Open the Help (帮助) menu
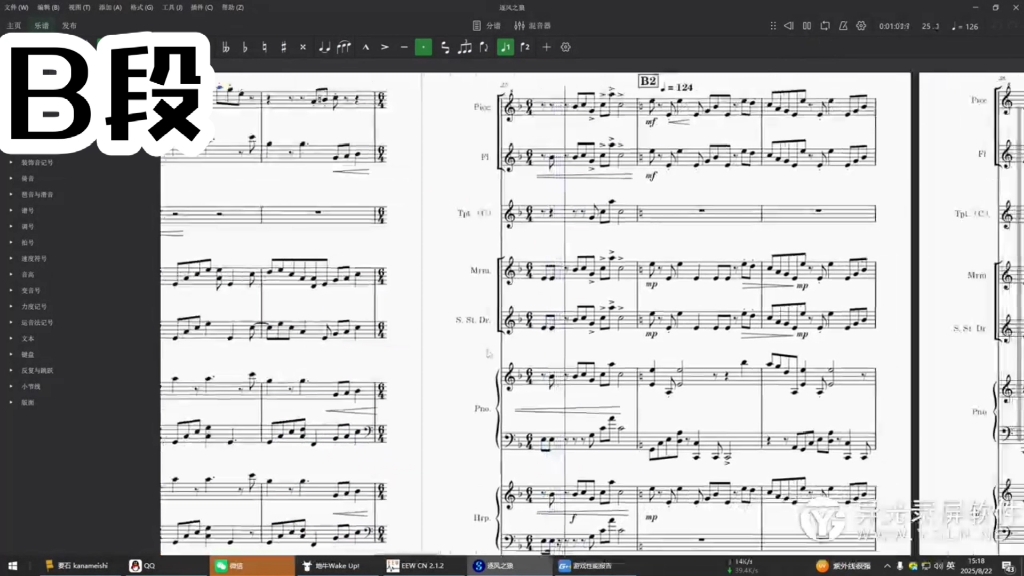 232,7
